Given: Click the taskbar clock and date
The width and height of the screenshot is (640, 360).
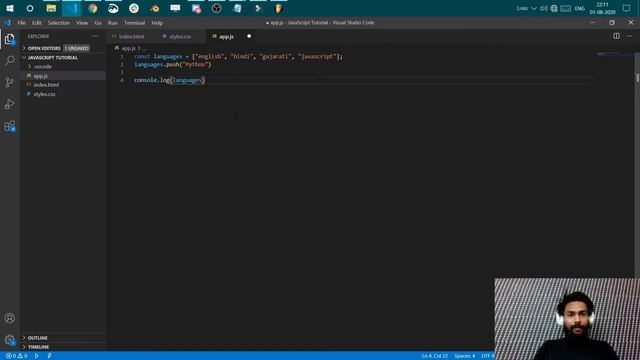Looking at the screenshot, I should pos(602,8).
